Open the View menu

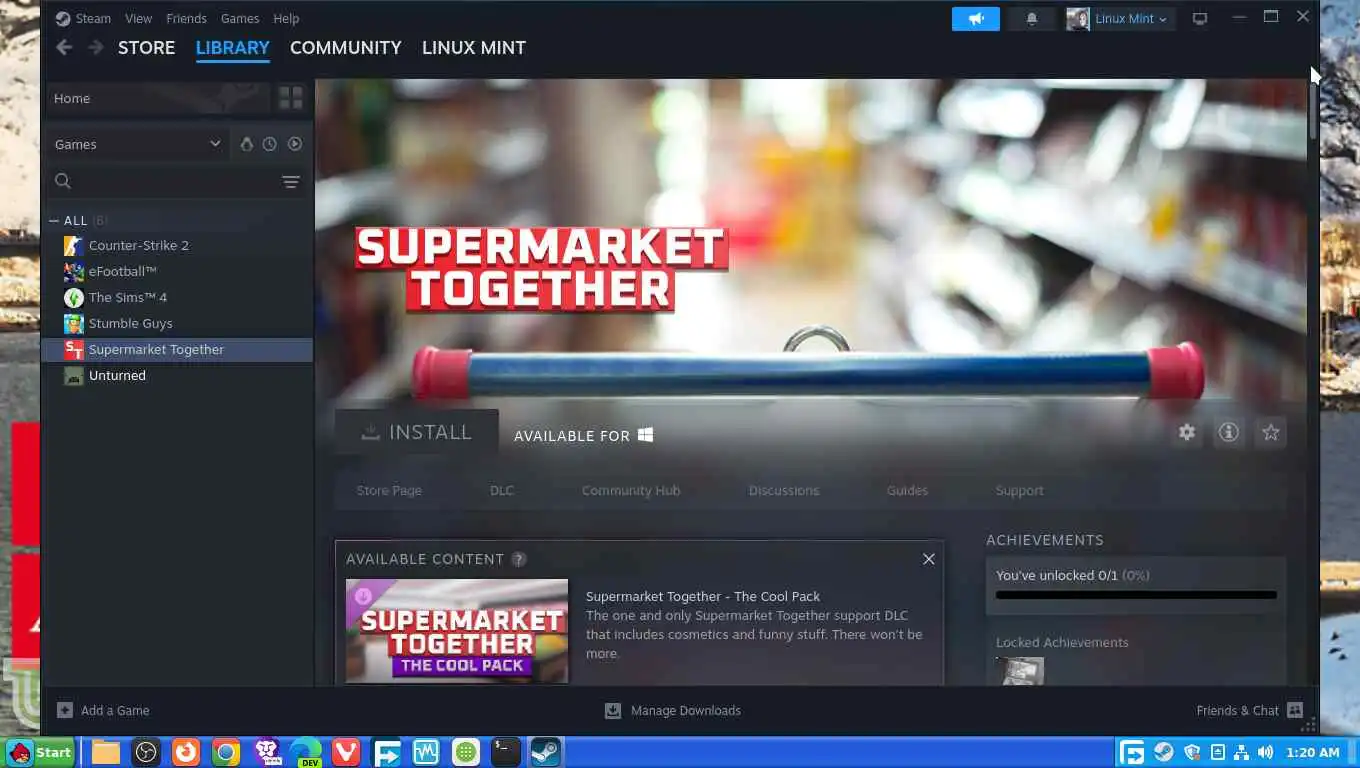coord(139,18)
